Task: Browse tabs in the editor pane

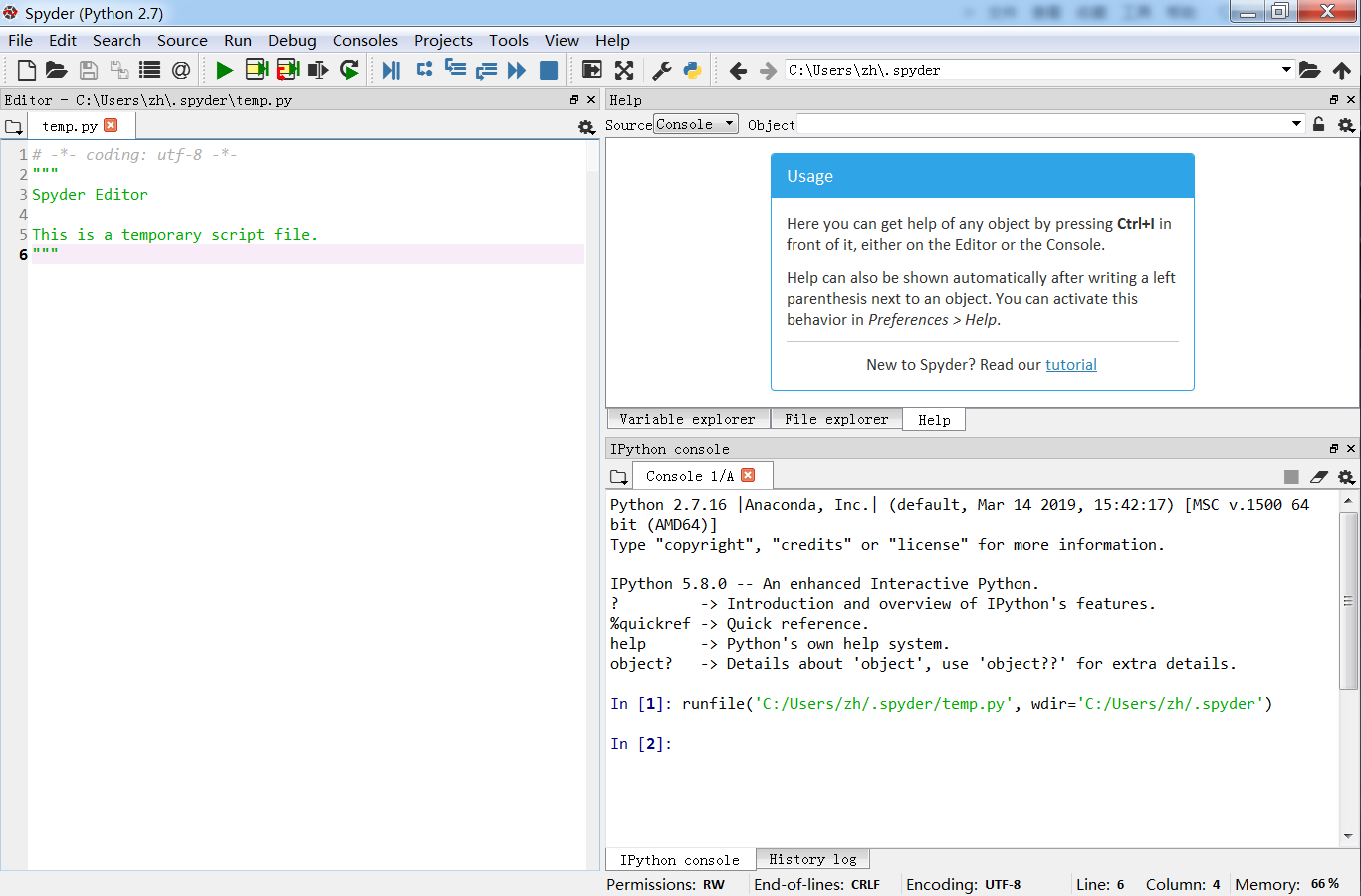Action: [14, 127]
